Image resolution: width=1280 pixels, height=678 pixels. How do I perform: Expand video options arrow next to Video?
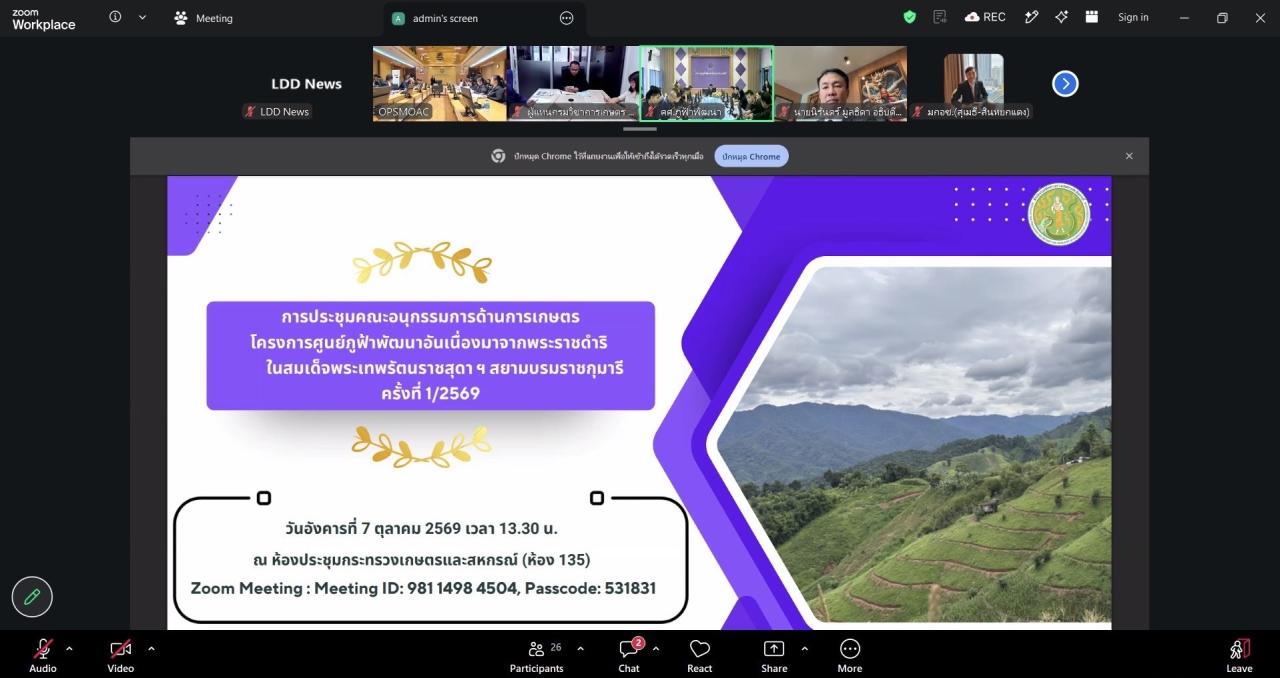[151, 649]
